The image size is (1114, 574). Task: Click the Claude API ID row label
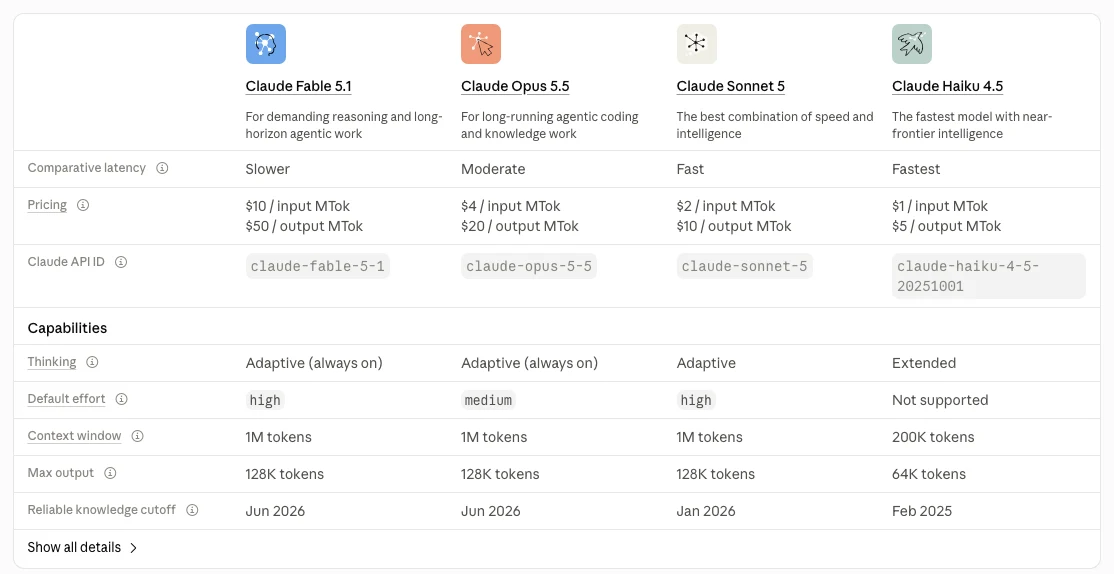[66, 262]
